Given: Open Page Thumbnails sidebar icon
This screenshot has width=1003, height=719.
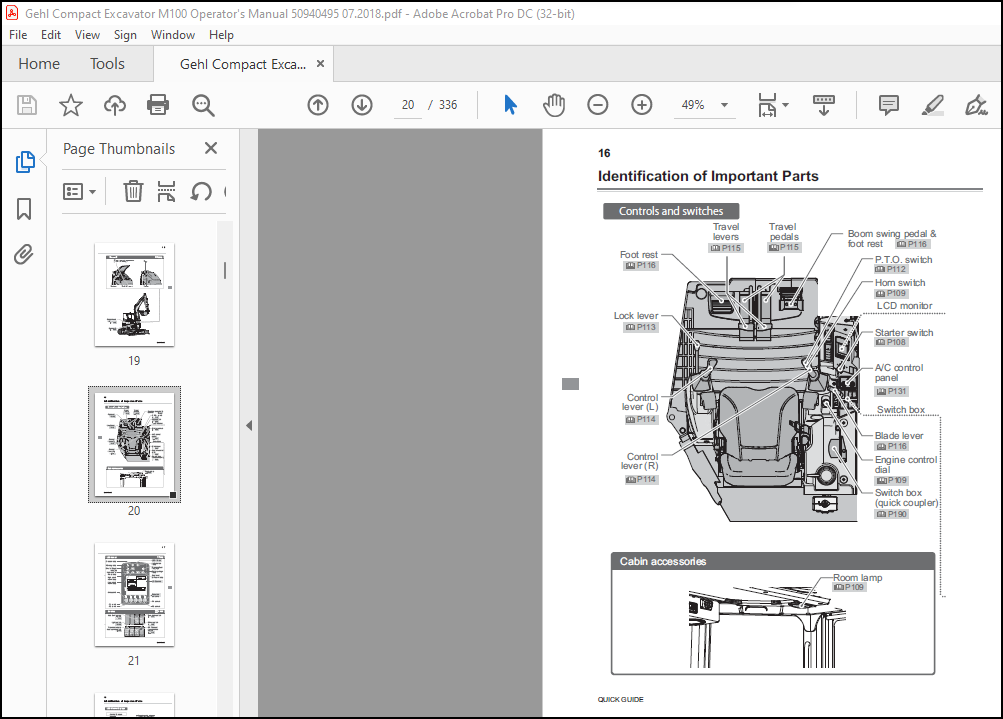Looking at the screenshot, I should coord(25,162).
